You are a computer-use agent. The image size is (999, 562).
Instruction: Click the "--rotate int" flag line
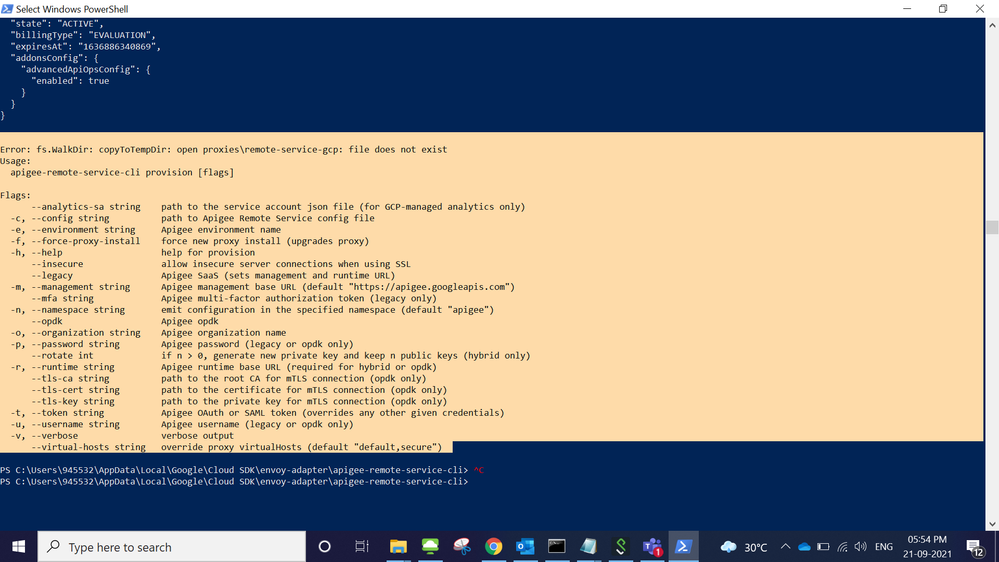click(280, 356)
